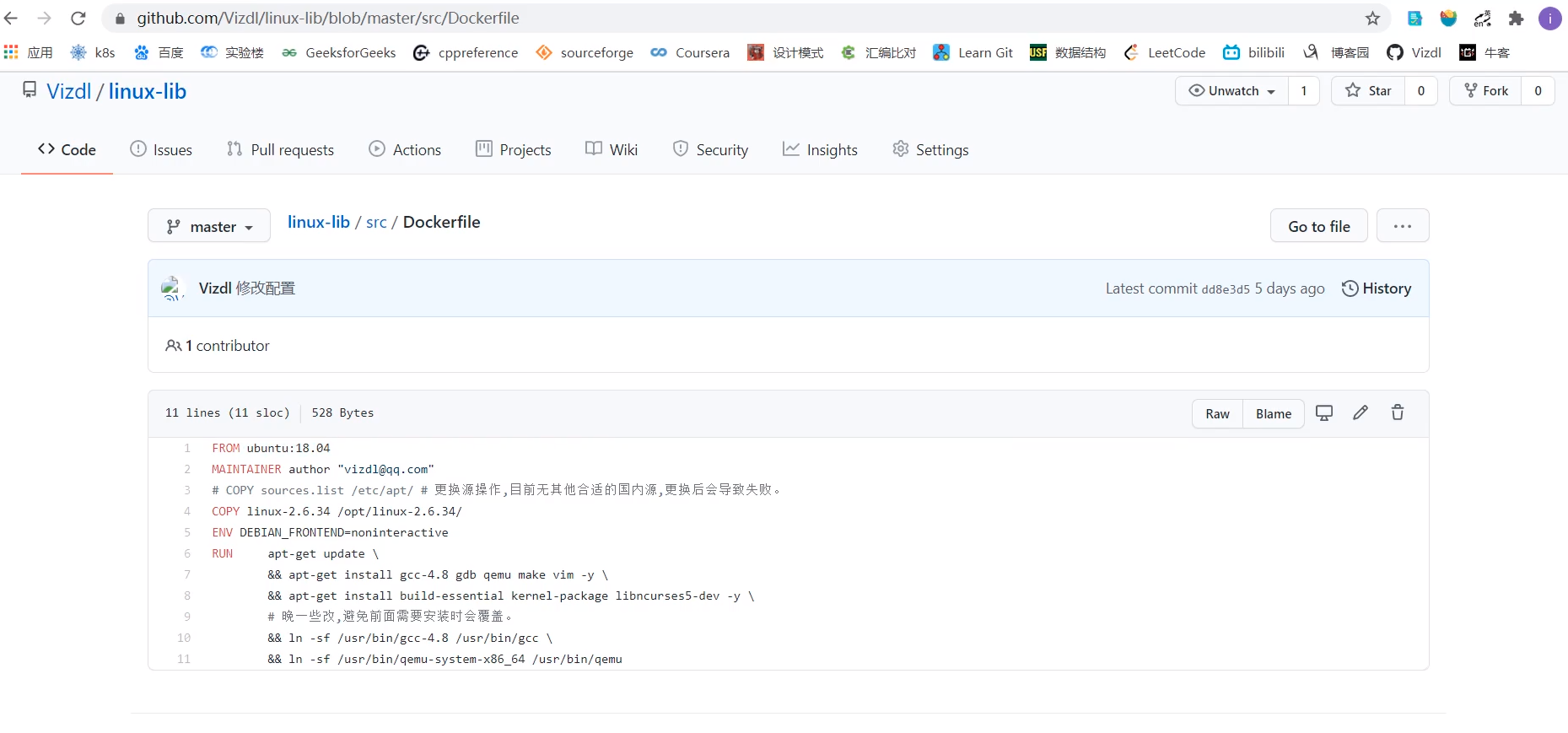Reload the page in browser
The width and height of the screenshot is (1568, 733).
coord(78,19)
